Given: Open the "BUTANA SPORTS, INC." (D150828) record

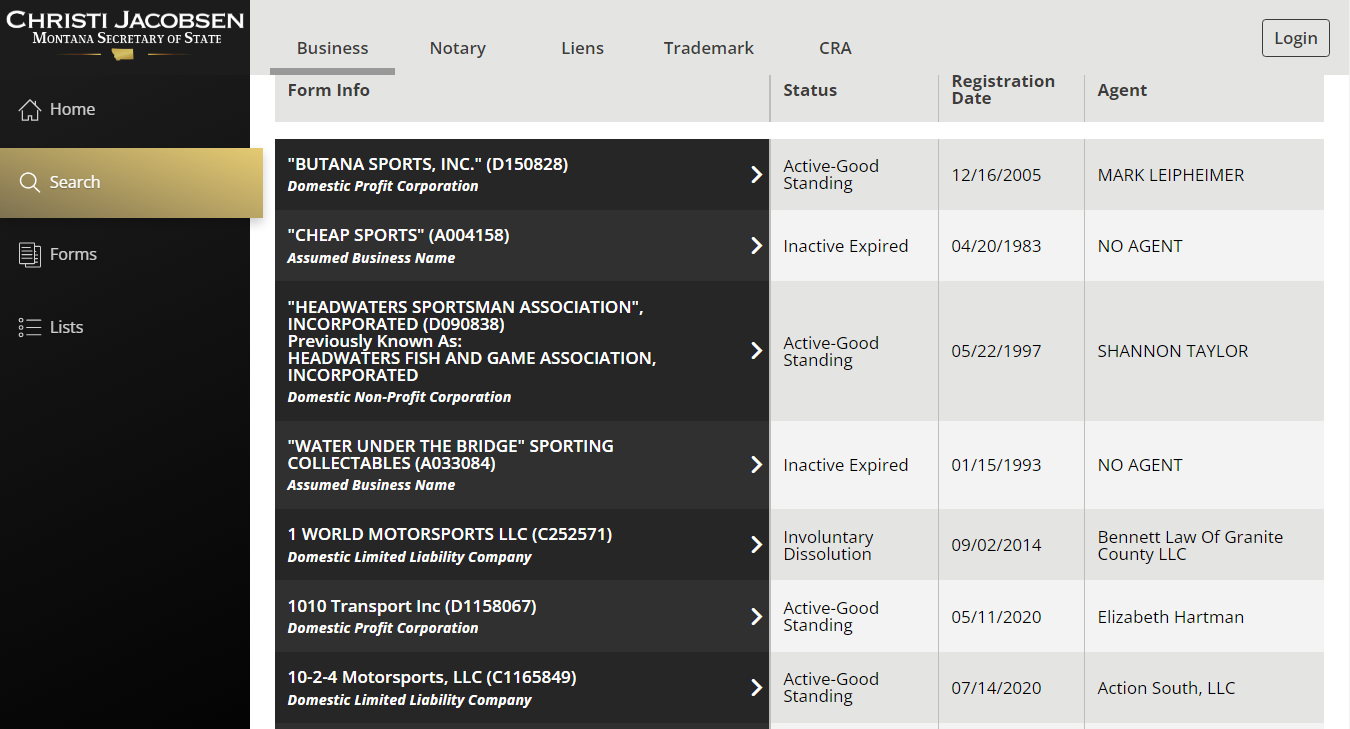Looking at the screenshot, I should [x=522, y=175].
